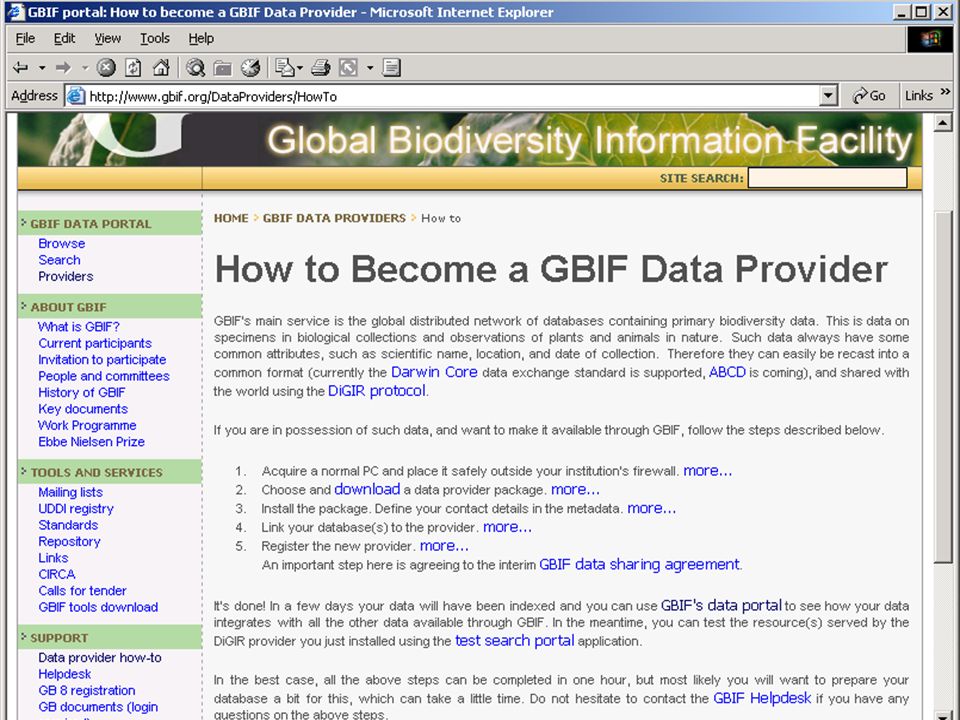Viewport: 960px width, 720px height.
Task: Click the Mail toolbar icon
Action: click(x=284, y=67)
